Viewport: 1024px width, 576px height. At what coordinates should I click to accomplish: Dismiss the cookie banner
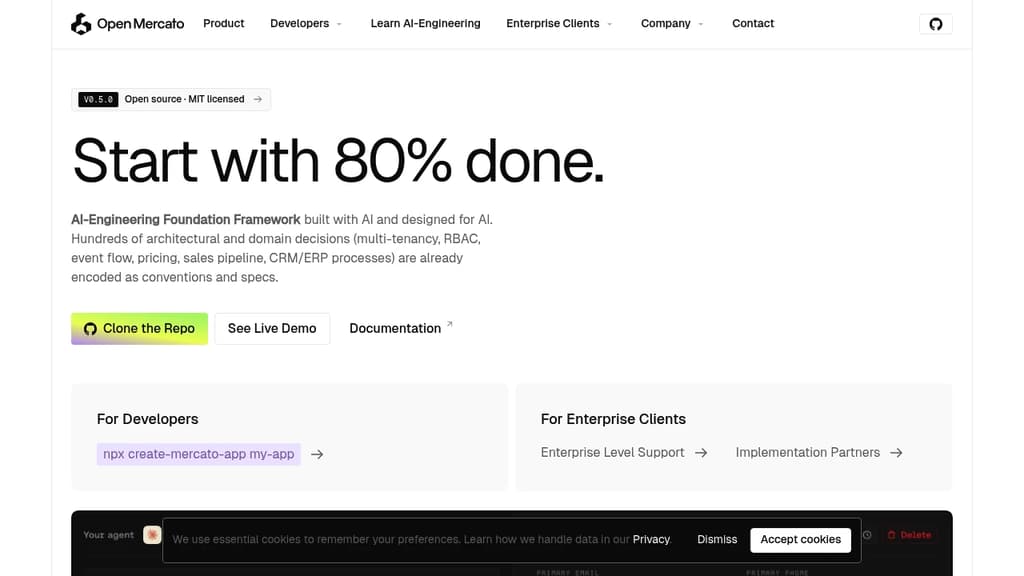pos(716,539)
